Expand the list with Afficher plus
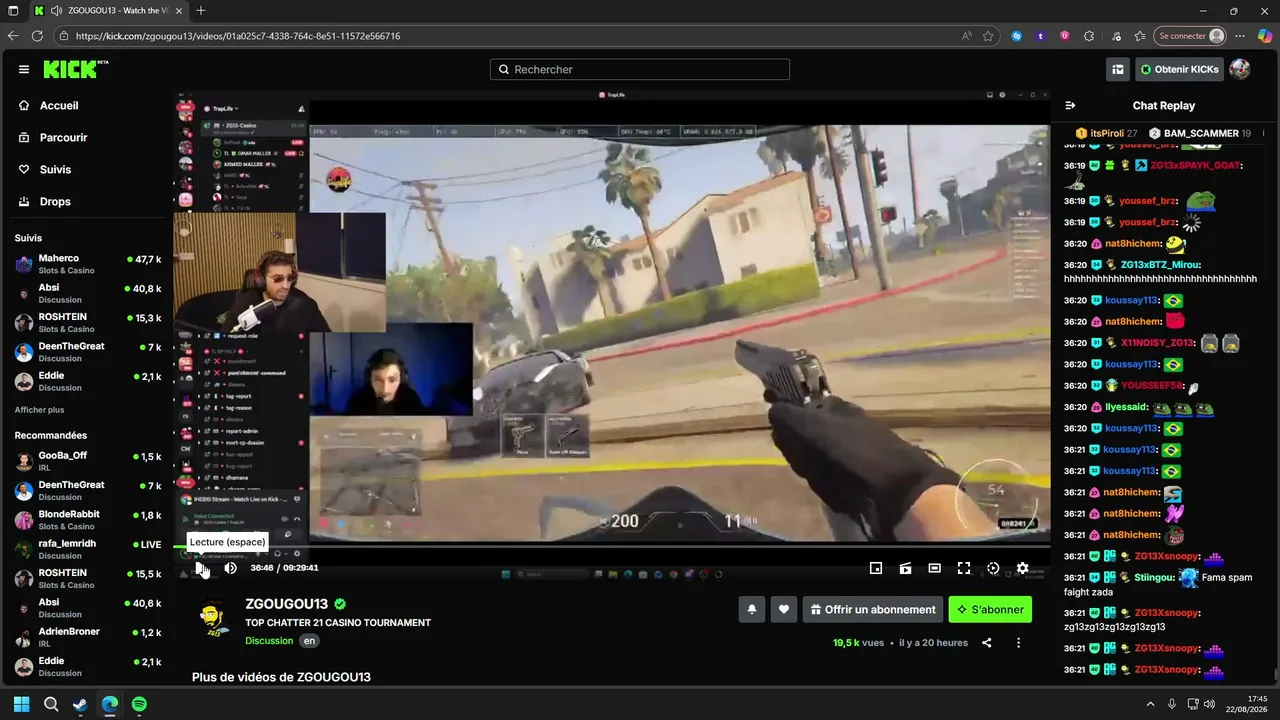 click(x=39, y=410)
